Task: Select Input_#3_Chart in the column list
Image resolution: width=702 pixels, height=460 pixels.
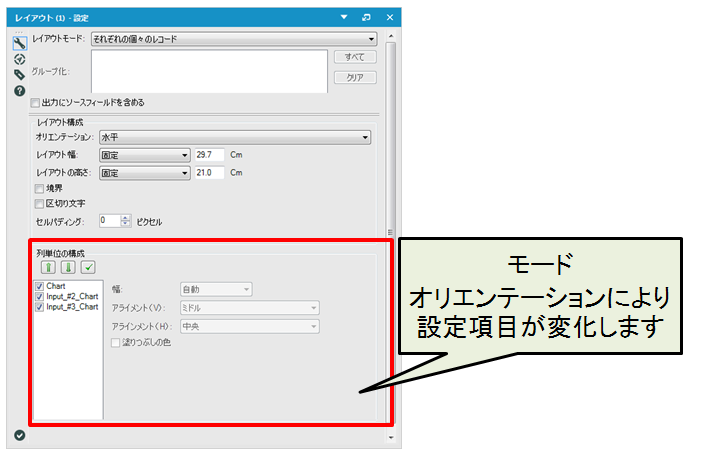Action: pos(72,307)
